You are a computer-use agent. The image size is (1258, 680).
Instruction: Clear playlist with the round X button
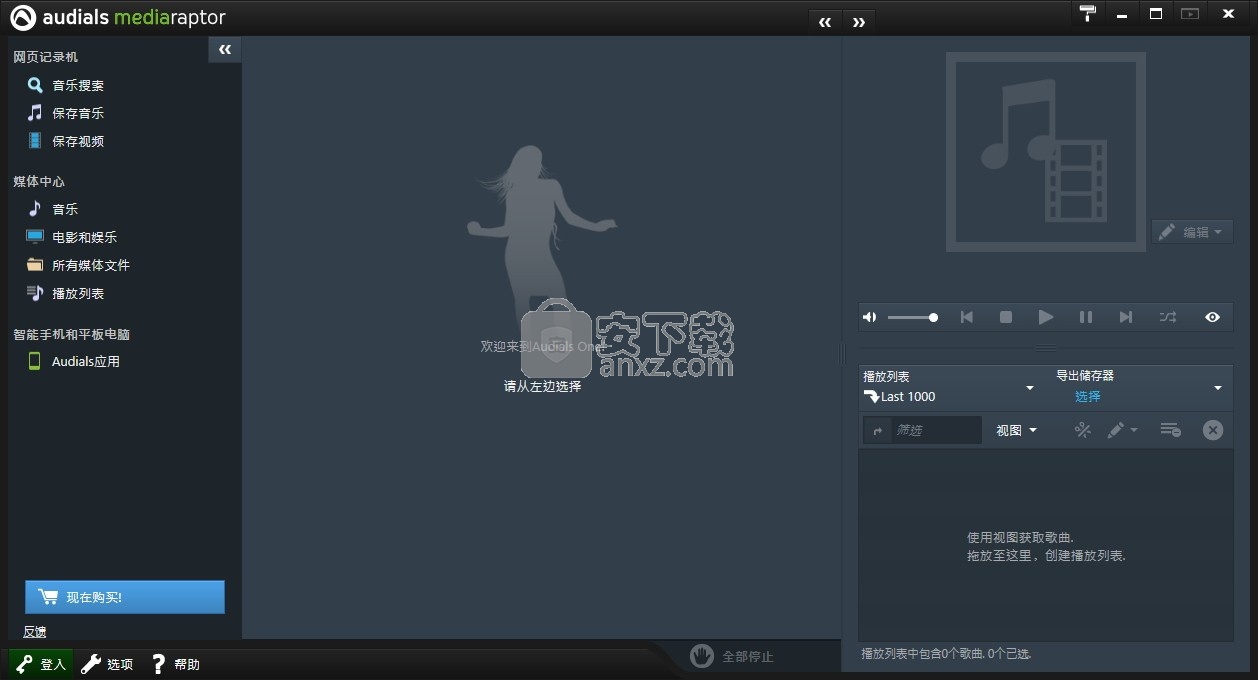pos(1213,430)
